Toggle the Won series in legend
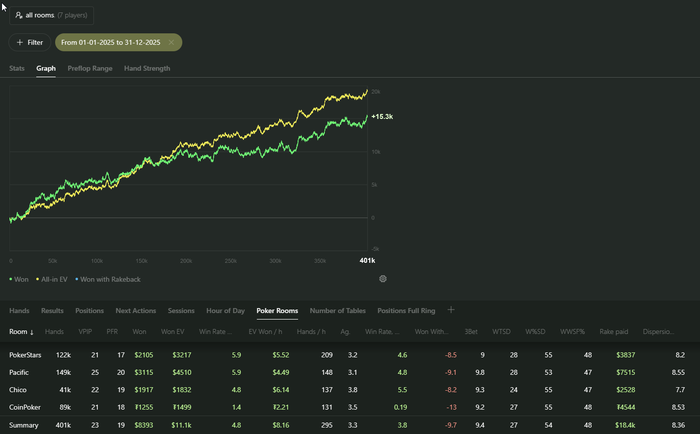This screenshot has height=434, width=700. (19, 279)
